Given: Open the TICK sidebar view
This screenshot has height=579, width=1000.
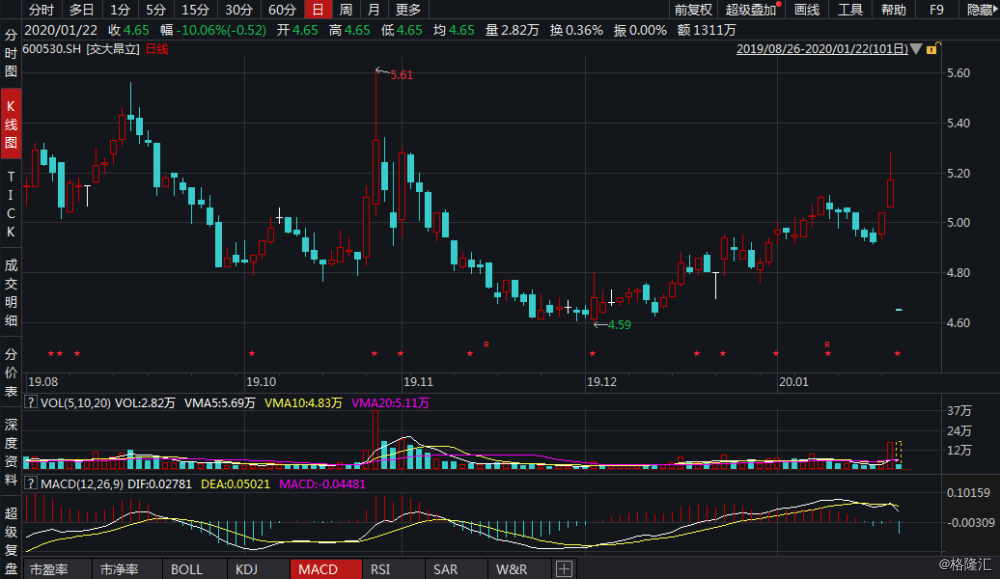Looking at the screenshot, I should tap(11, 204).
